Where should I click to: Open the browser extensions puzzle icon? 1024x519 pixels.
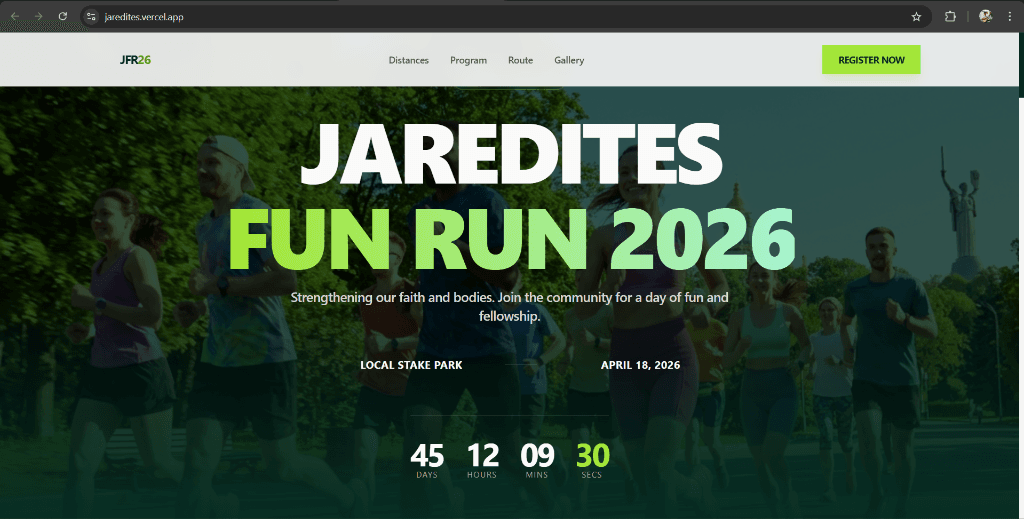click(950, 16)
